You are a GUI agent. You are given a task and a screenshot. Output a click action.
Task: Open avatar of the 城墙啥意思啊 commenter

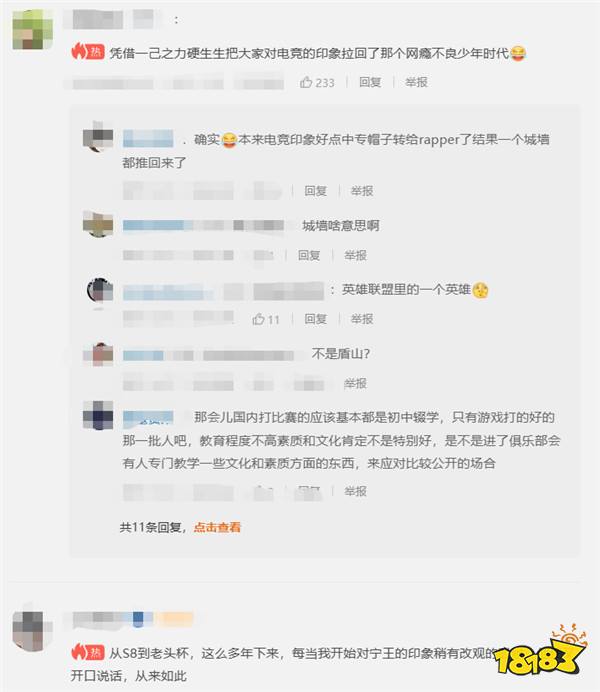click(x=98, y=224)
